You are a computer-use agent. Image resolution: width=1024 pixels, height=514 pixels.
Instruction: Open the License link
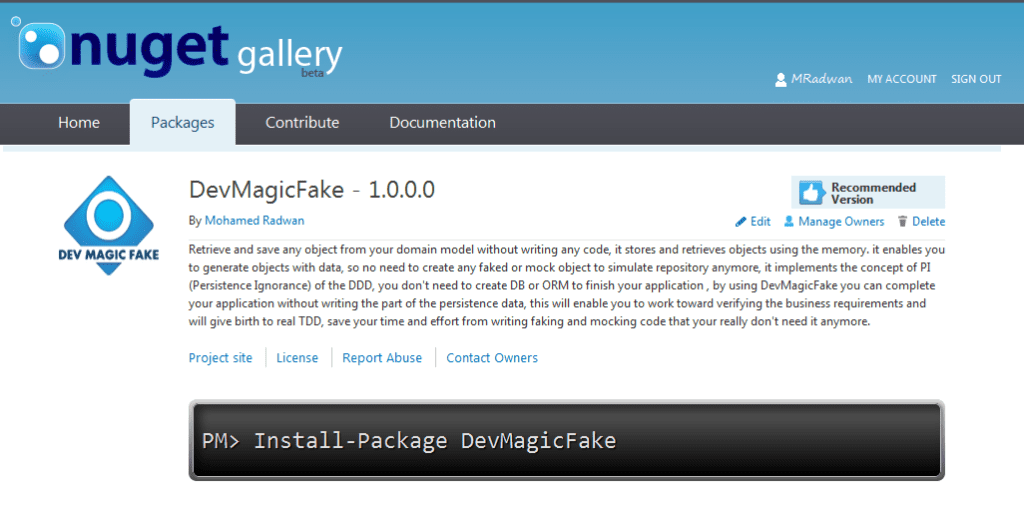point(297,358)
